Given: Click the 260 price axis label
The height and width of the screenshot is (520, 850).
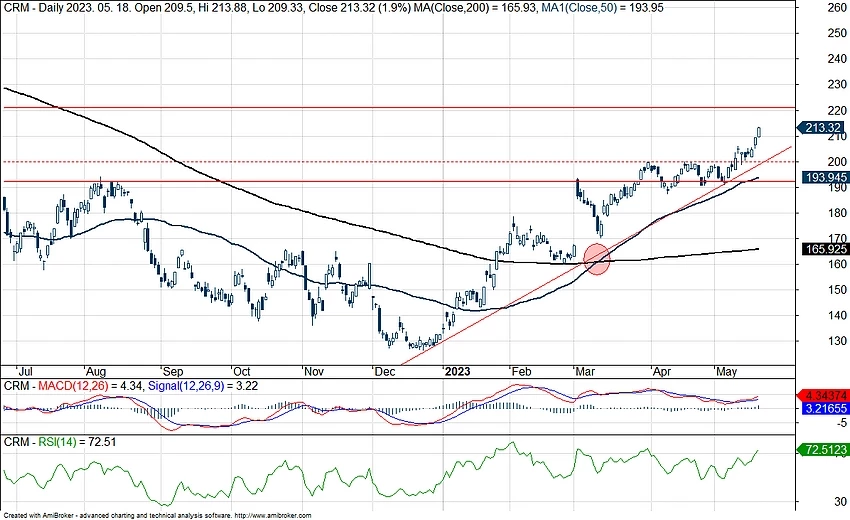Looking at the screenshot, I should 837,8.
